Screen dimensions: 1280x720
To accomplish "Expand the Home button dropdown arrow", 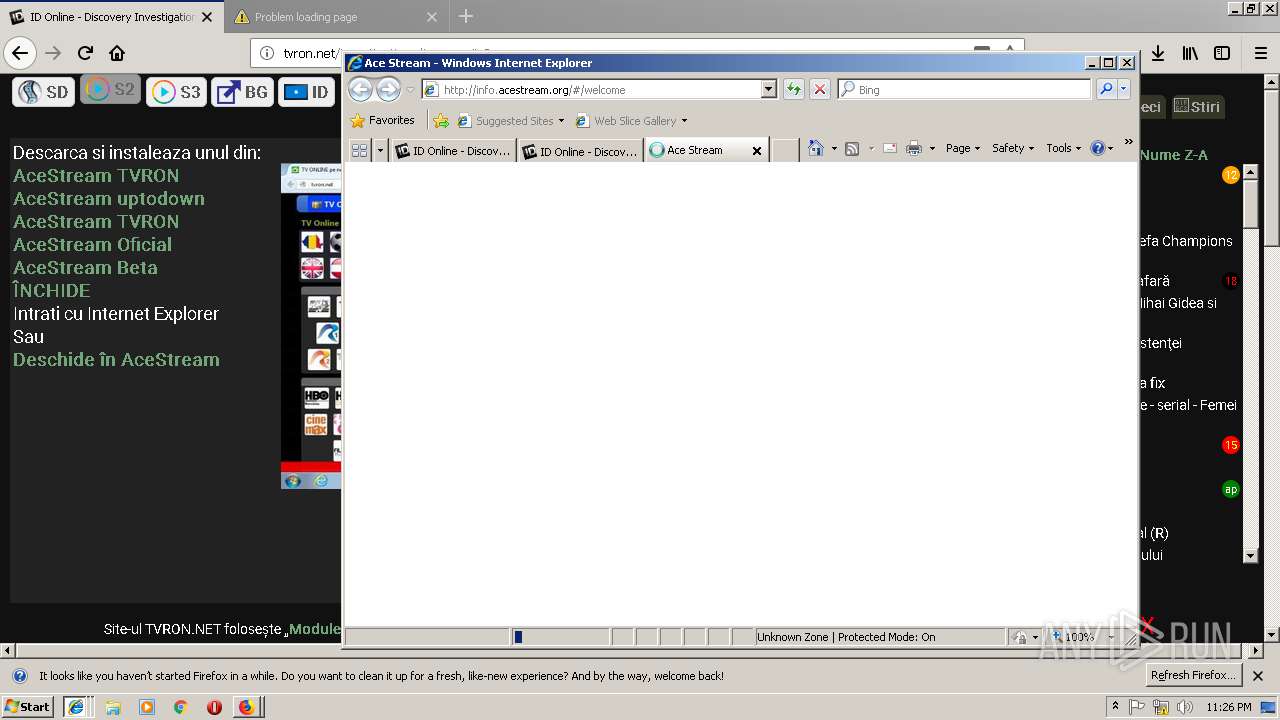I will (x=834, y=148).
